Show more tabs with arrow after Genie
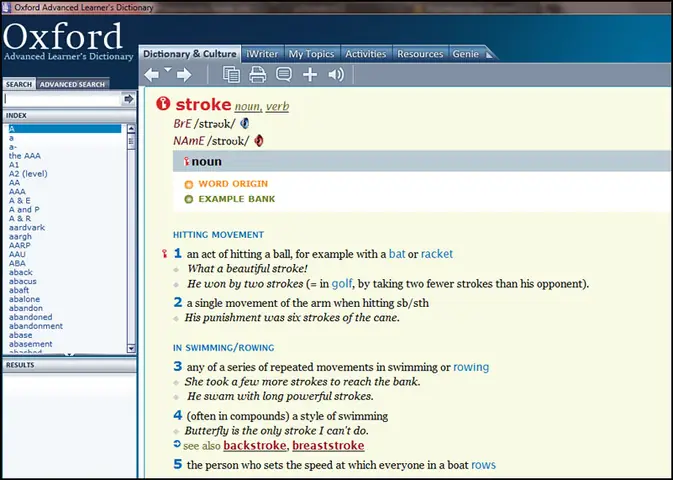Viewport: 673px width, 480px height. tap(489, 55)
